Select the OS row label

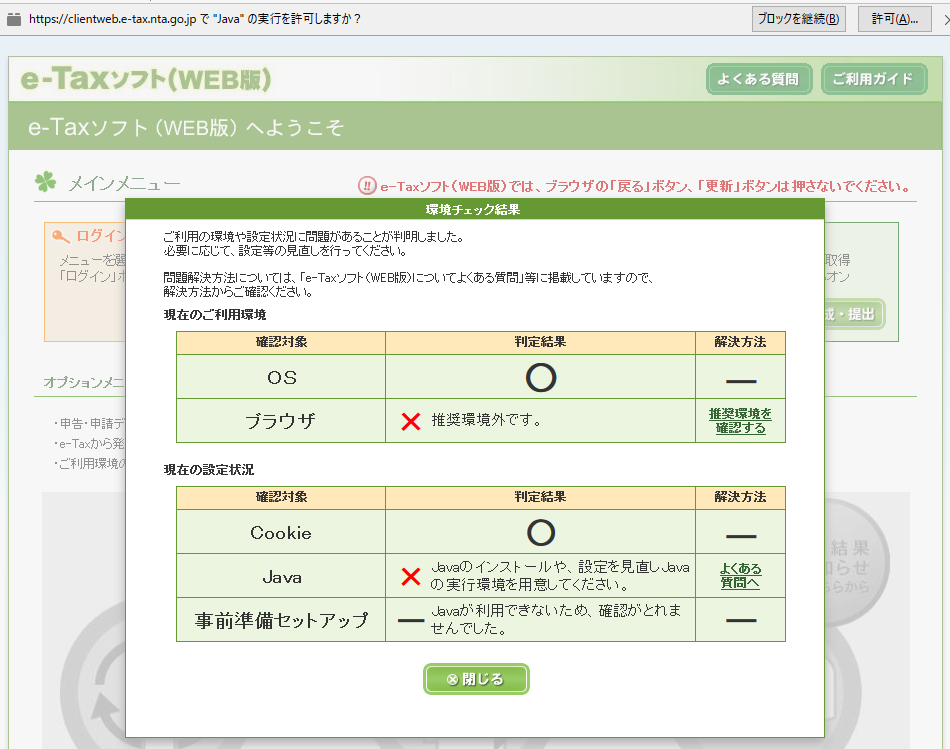(282, 378)
